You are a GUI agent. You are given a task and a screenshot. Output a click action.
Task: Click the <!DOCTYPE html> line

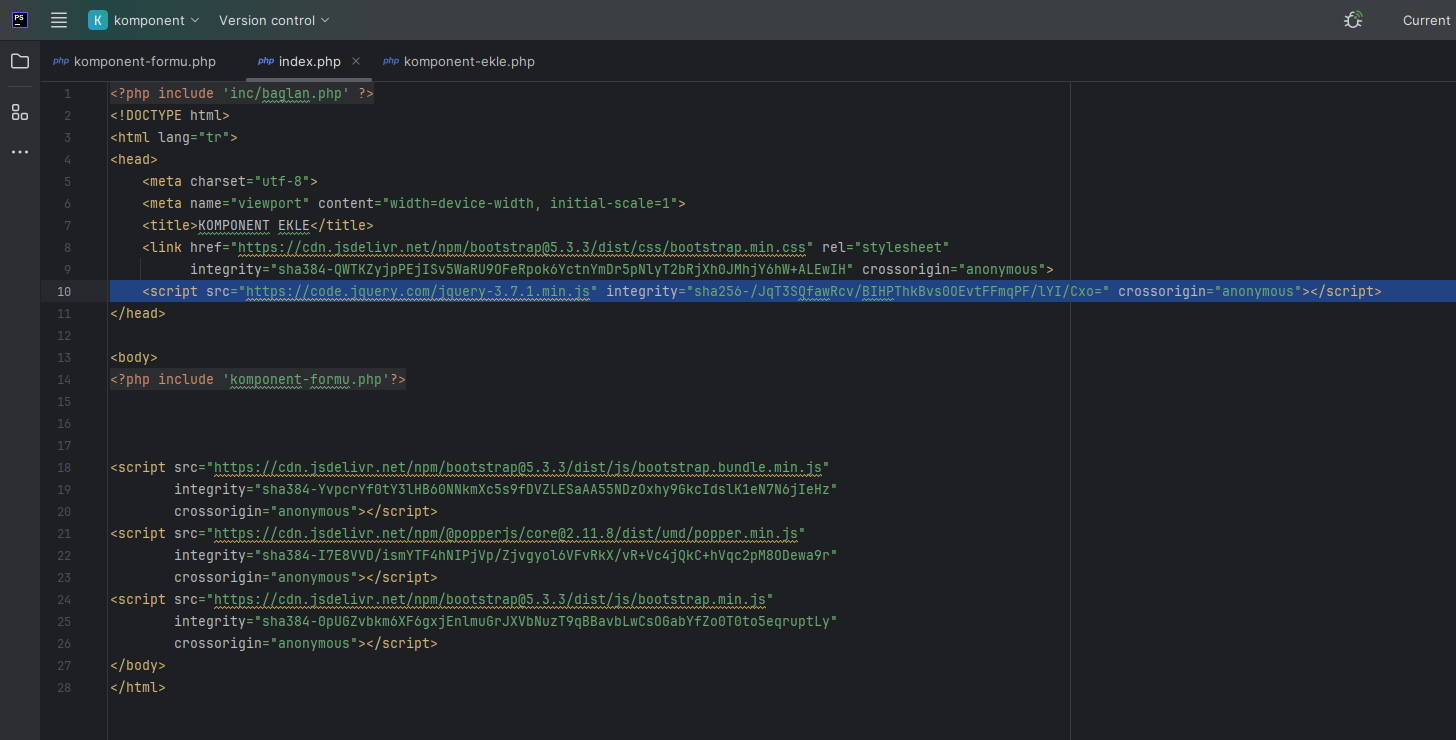170,115
